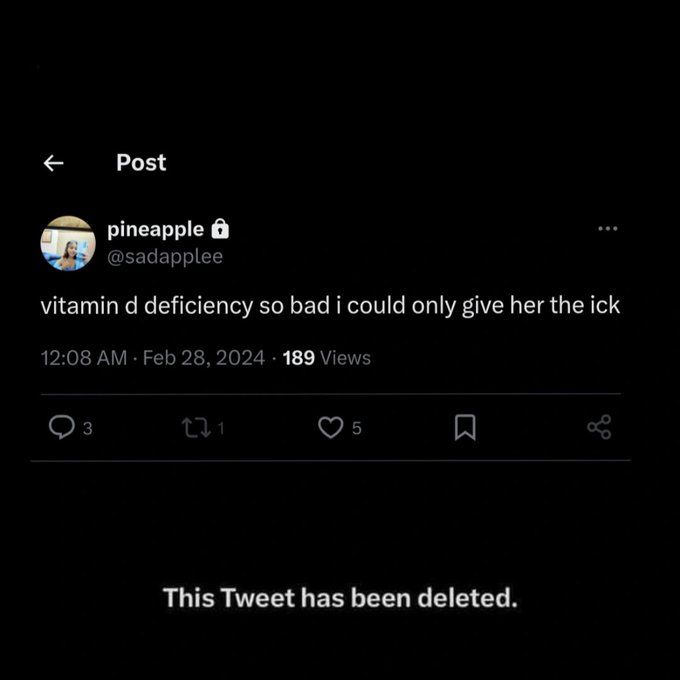Open the reply comment bubble icon
The height and width of the screenshot is (680, 680).
tap(62, 427)
